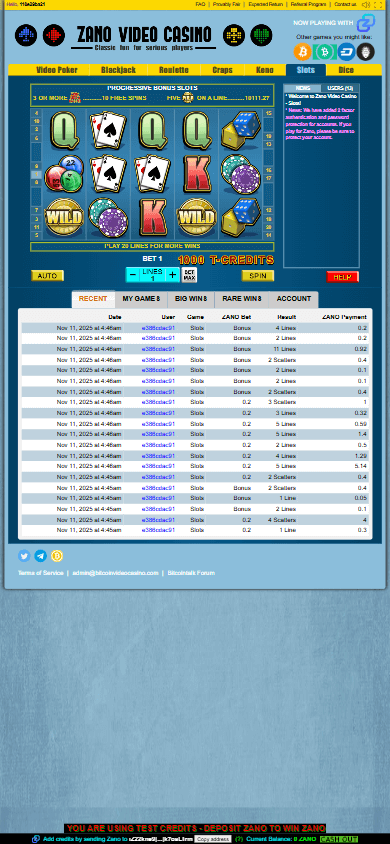Click the yellow club pixel icon
Image resolution: width=390 pixels, height=844 pixels.
point(234,36)
